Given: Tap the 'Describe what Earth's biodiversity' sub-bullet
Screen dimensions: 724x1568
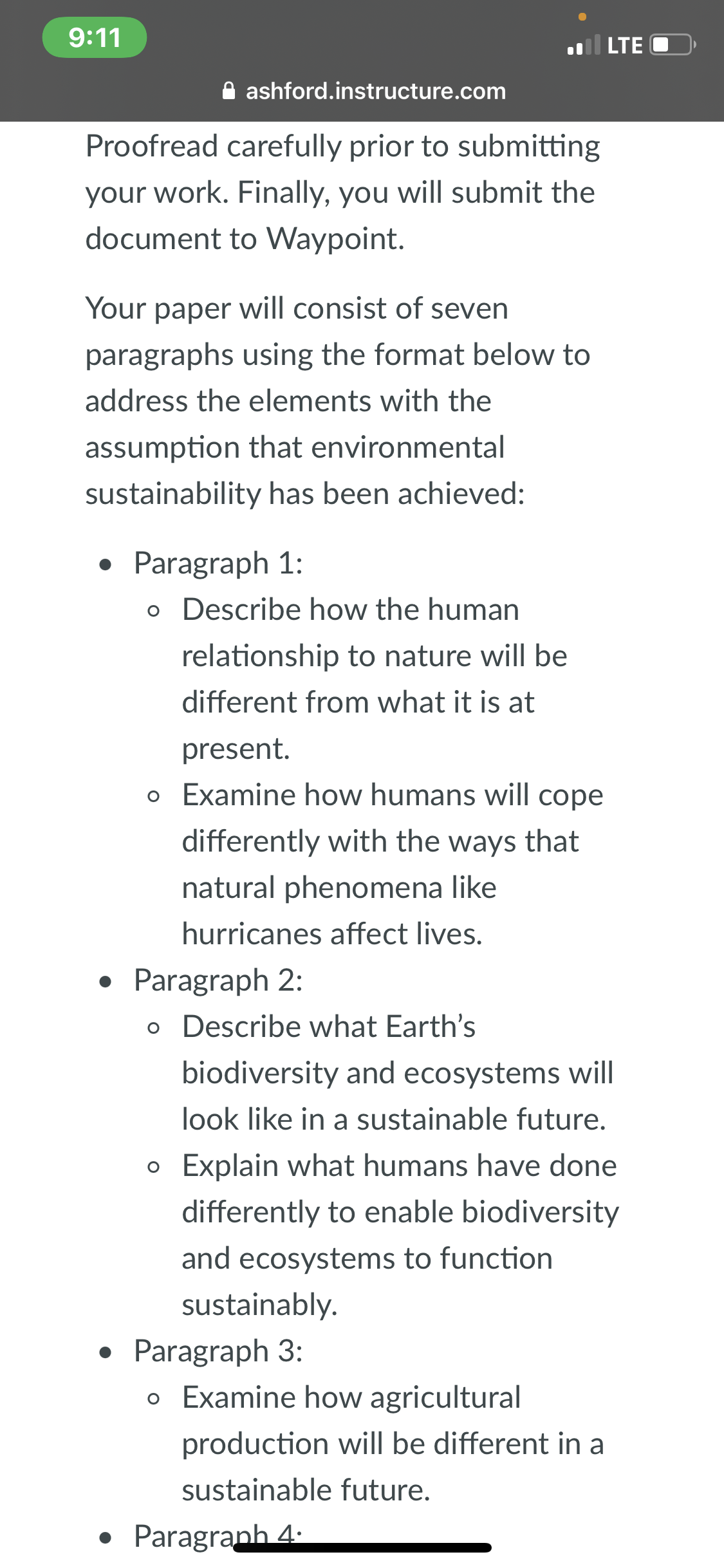Looking at the screenshot, I should (x=398, y=1073).
